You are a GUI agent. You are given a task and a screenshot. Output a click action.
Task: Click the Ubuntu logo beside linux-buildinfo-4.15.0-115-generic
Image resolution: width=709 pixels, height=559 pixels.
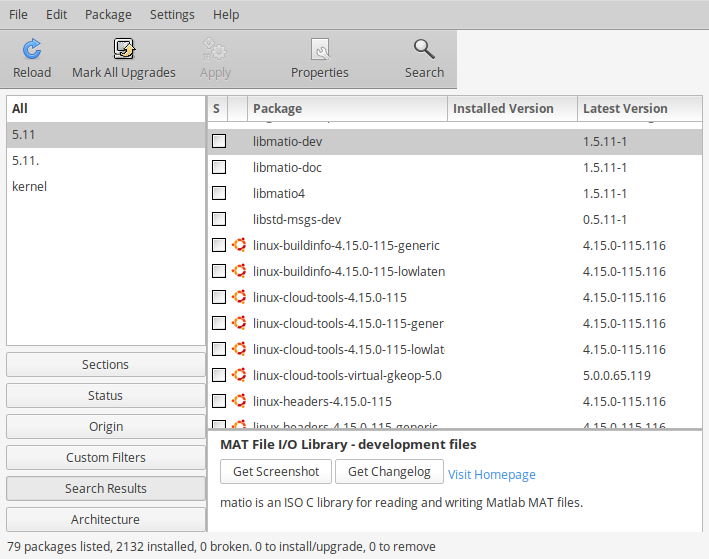[x=239, y=245]
